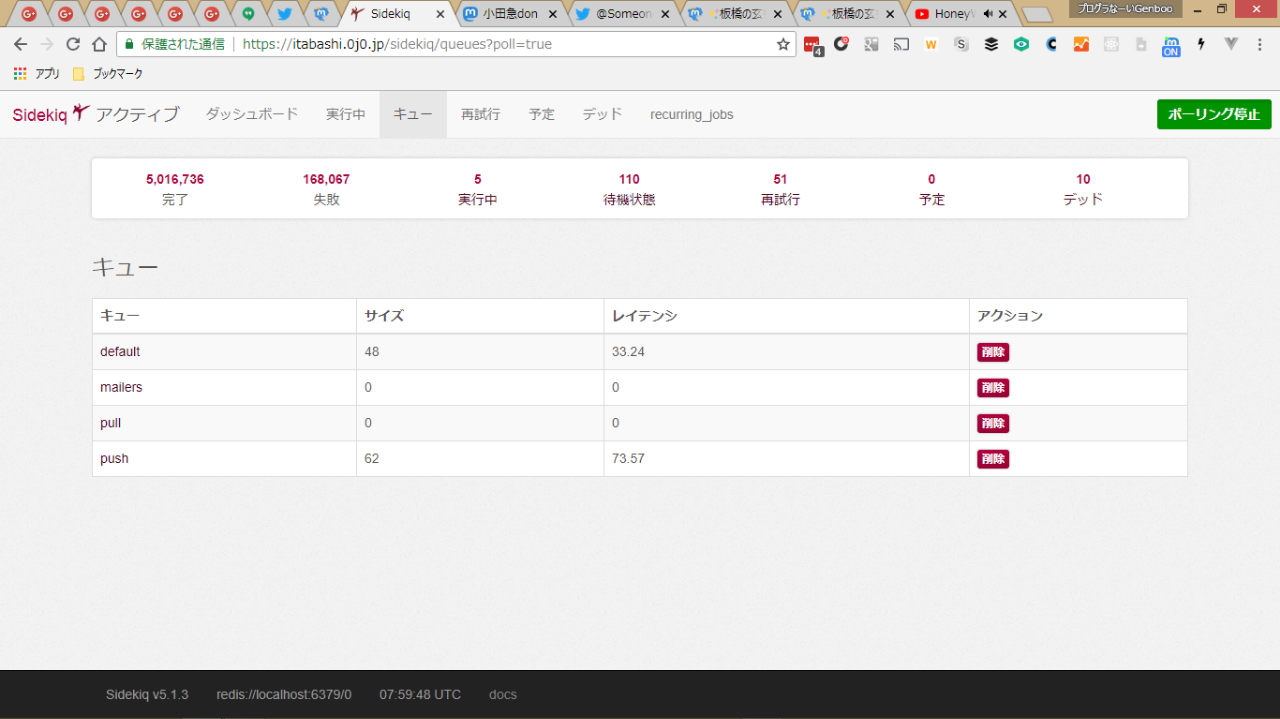Click the browser reload icon
The image size is (1280, 719).
click(73, 44)
